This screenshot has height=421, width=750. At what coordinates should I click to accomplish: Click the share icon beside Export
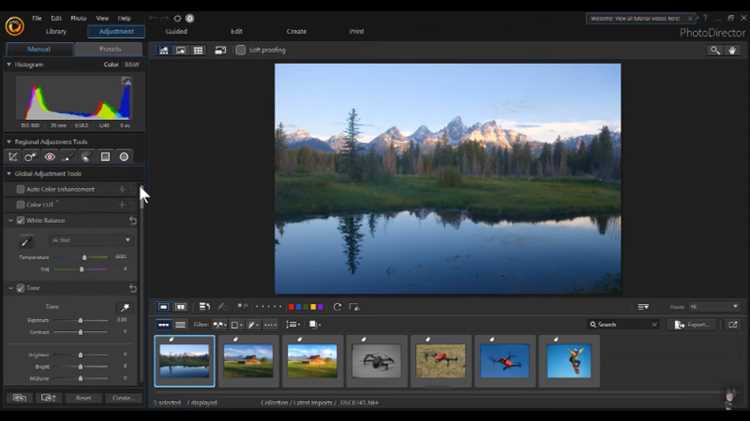tap(733, 325)
